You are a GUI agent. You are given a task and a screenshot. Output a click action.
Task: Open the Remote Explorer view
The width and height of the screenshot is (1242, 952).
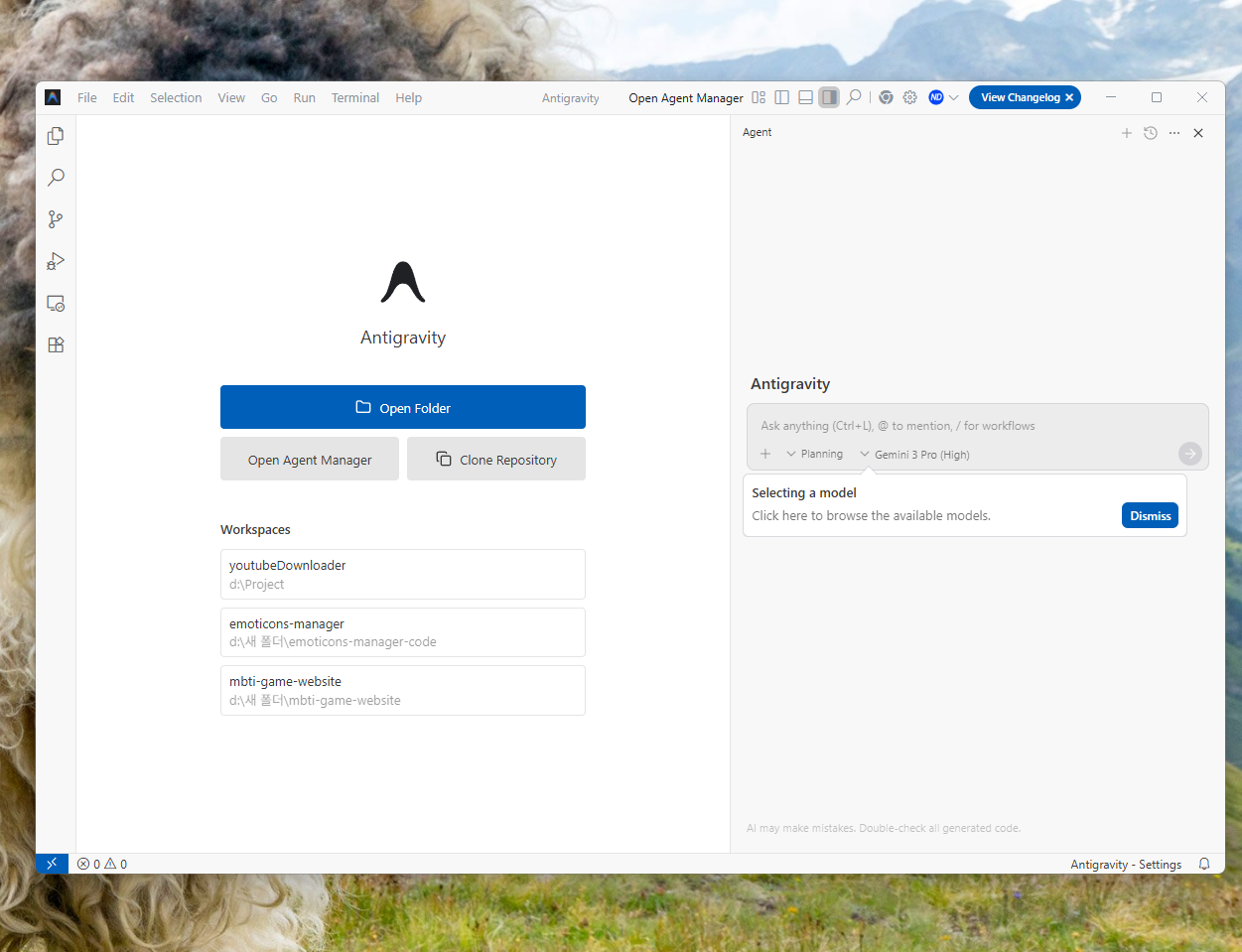click(x=56, y=303)
